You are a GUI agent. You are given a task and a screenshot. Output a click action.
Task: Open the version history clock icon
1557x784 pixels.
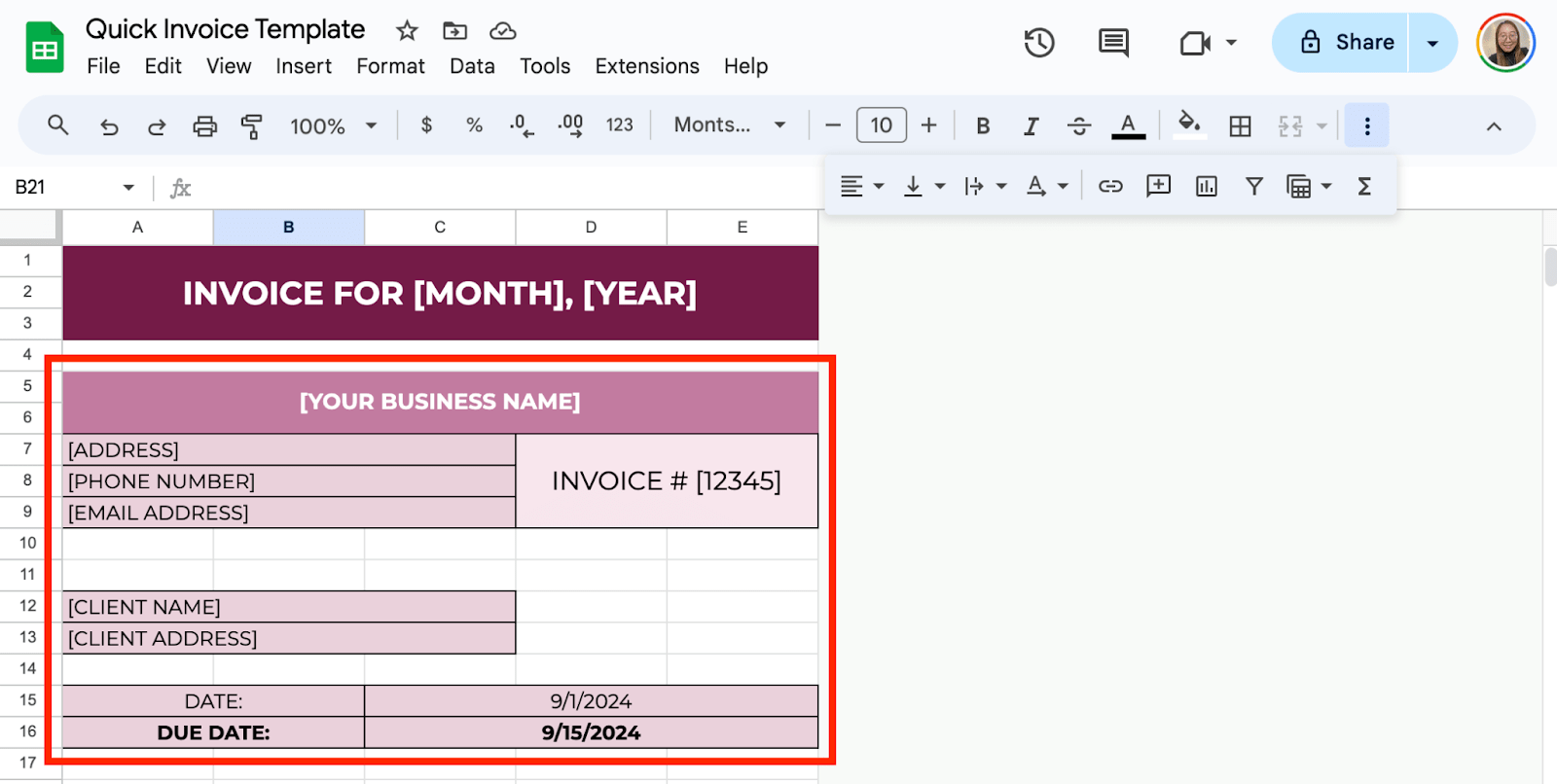tap(1038, 43)
